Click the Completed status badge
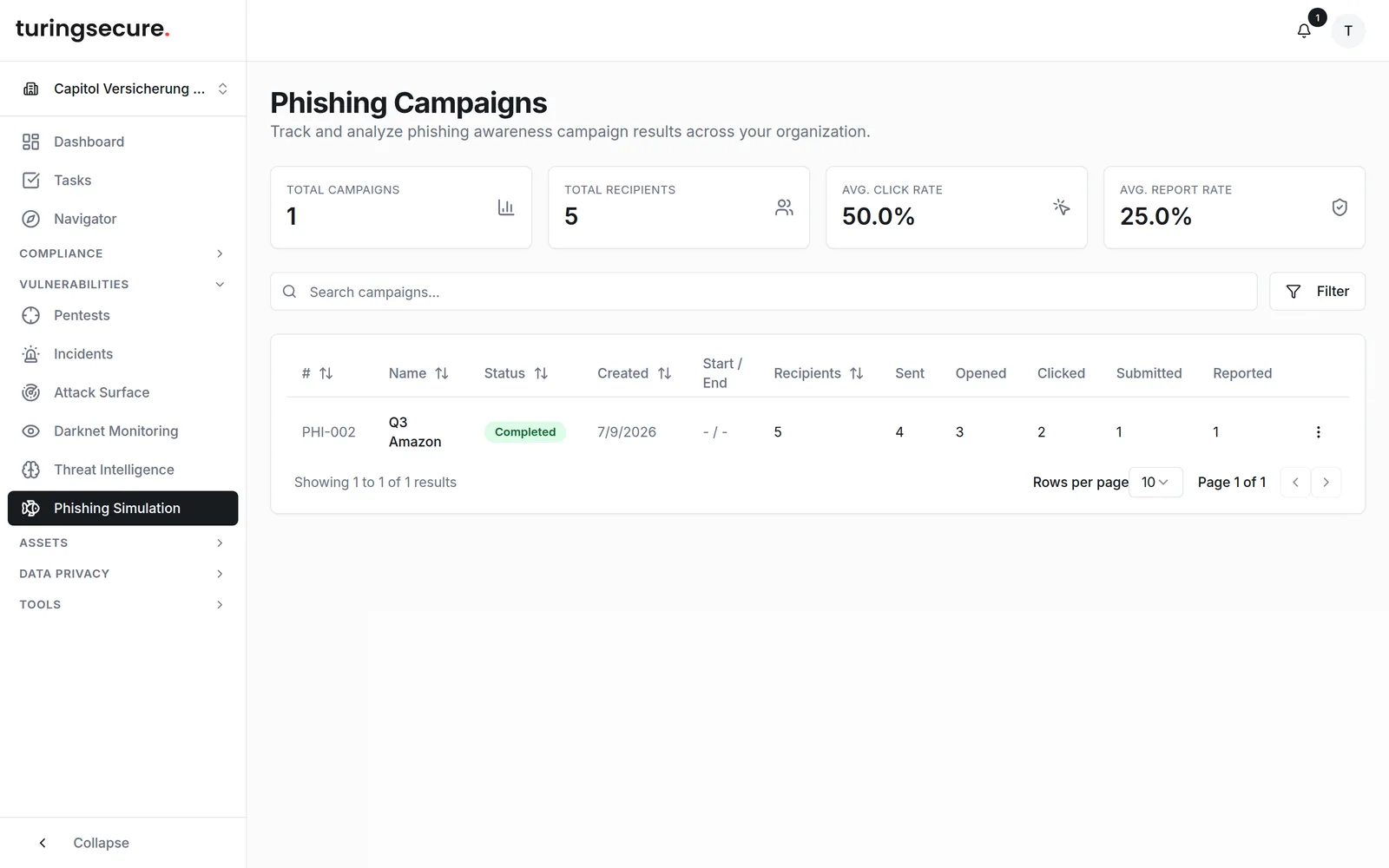This screenshot has width=1389, height=868. point(525,432)
